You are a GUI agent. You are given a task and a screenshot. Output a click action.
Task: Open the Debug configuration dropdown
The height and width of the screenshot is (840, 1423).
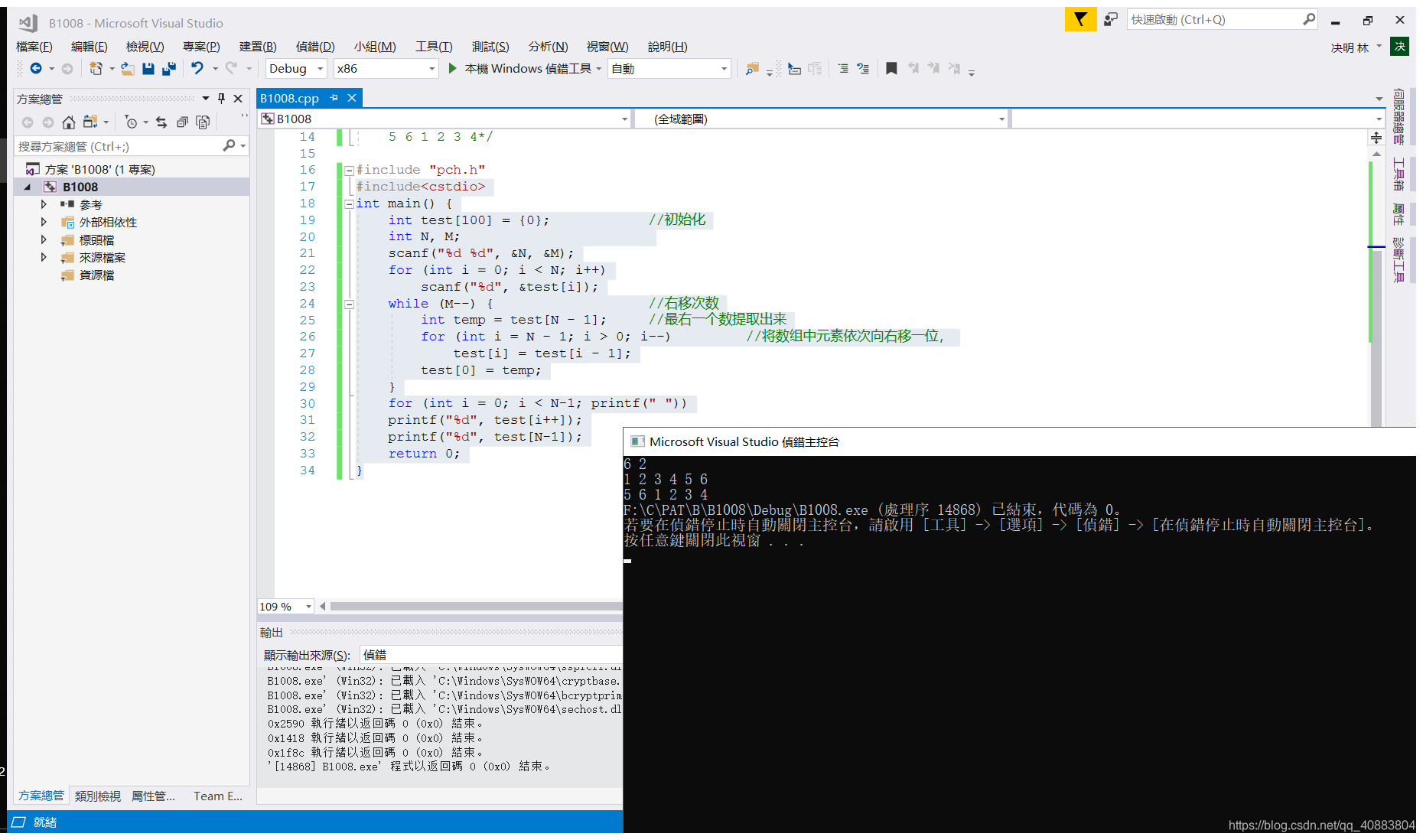296,69
